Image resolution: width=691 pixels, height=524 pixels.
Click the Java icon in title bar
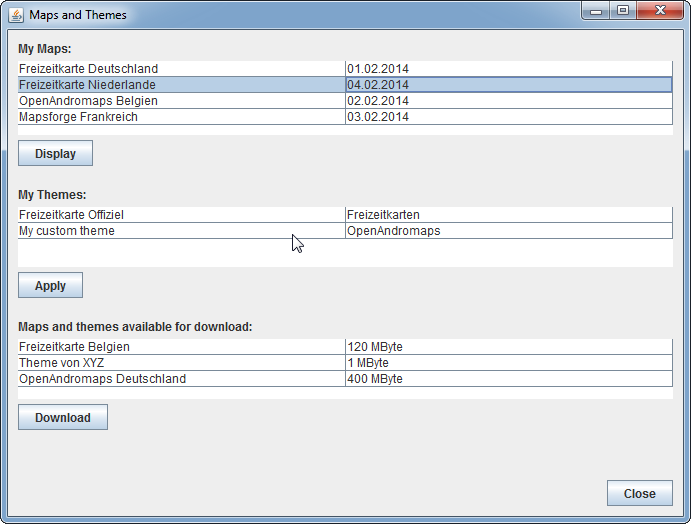(x=16, y=15)
